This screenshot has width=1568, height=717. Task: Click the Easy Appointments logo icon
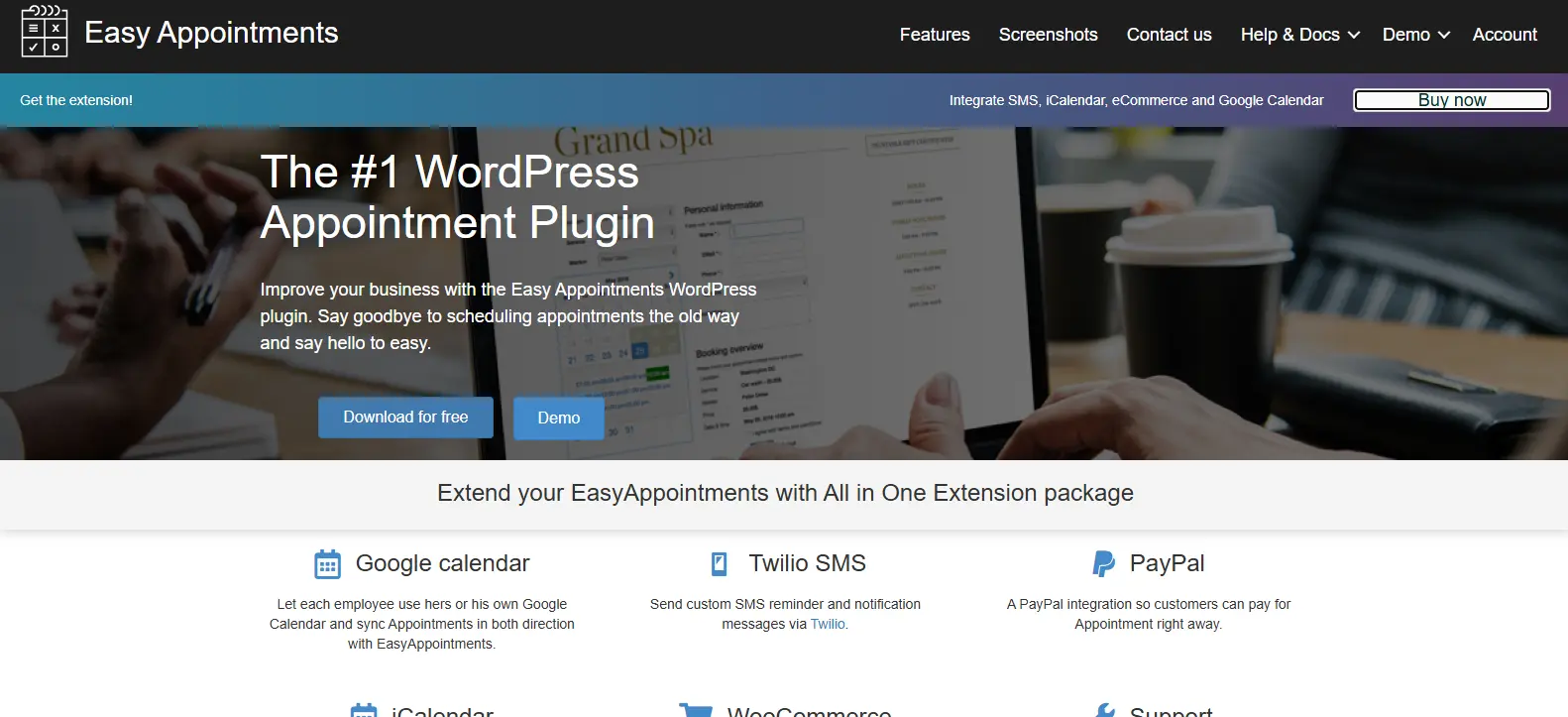pyautogui.click(x=45, y=32)
